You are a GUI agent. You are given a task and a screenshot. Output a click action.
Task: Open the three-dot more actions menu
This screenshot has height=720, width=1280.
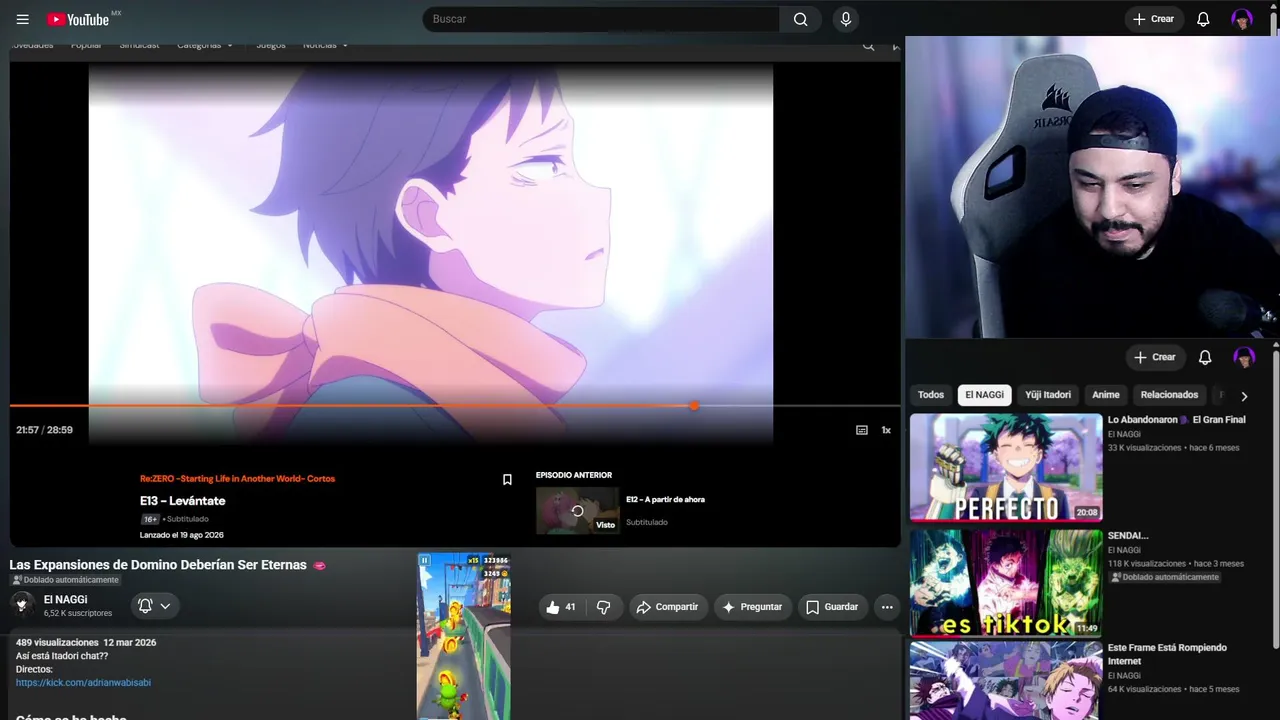coord(886,607)
